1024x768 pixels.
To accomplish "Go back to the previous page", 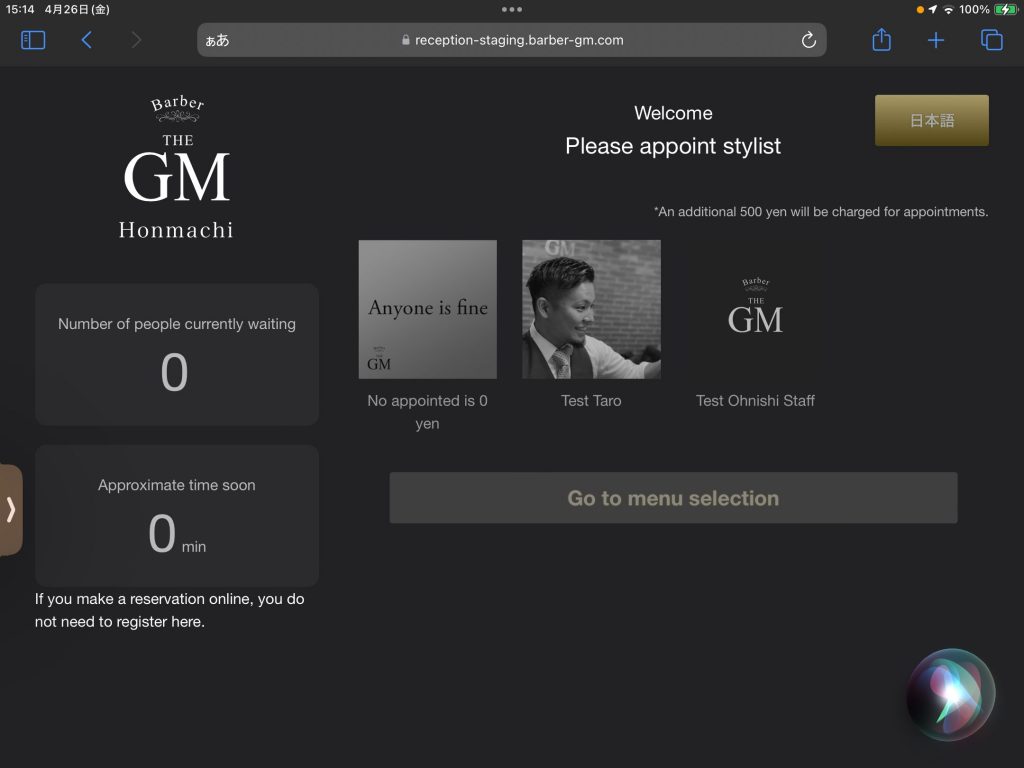I will pos(87,40).
